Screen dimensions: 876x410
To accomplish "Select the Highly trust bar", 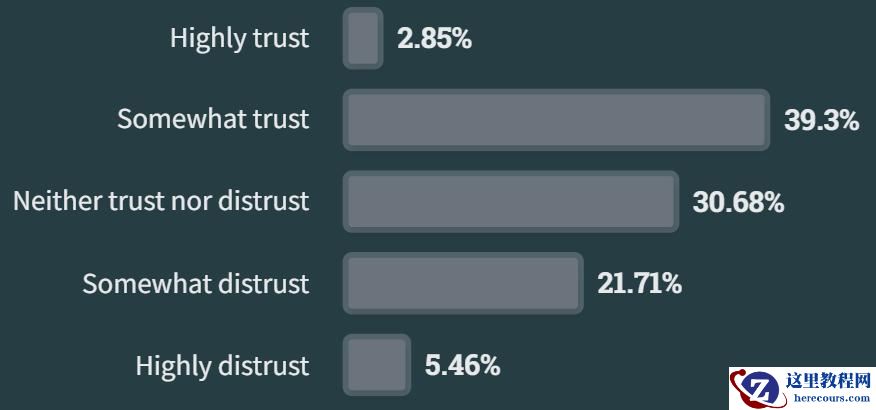I will [363, 39].
